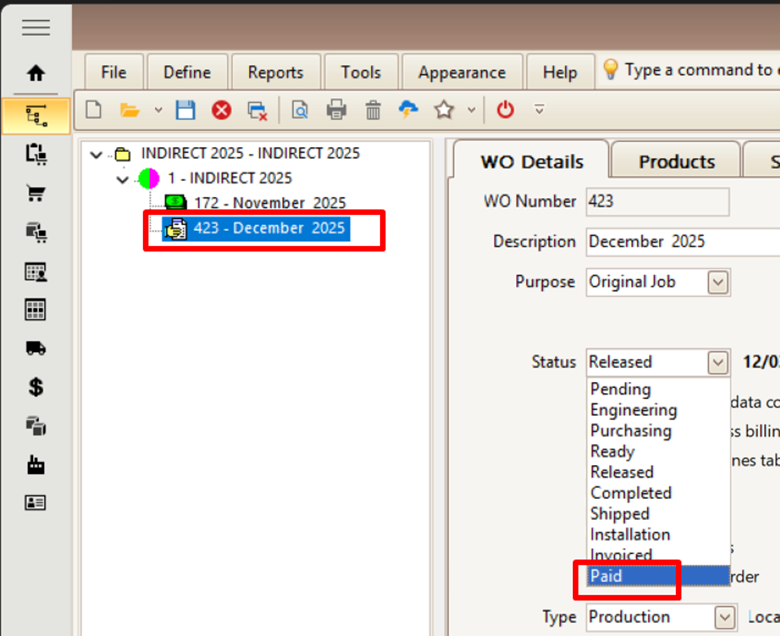This screenshot has height=636, width=780.
Task: Click the Description input field
Action: (x=680, y=242)
